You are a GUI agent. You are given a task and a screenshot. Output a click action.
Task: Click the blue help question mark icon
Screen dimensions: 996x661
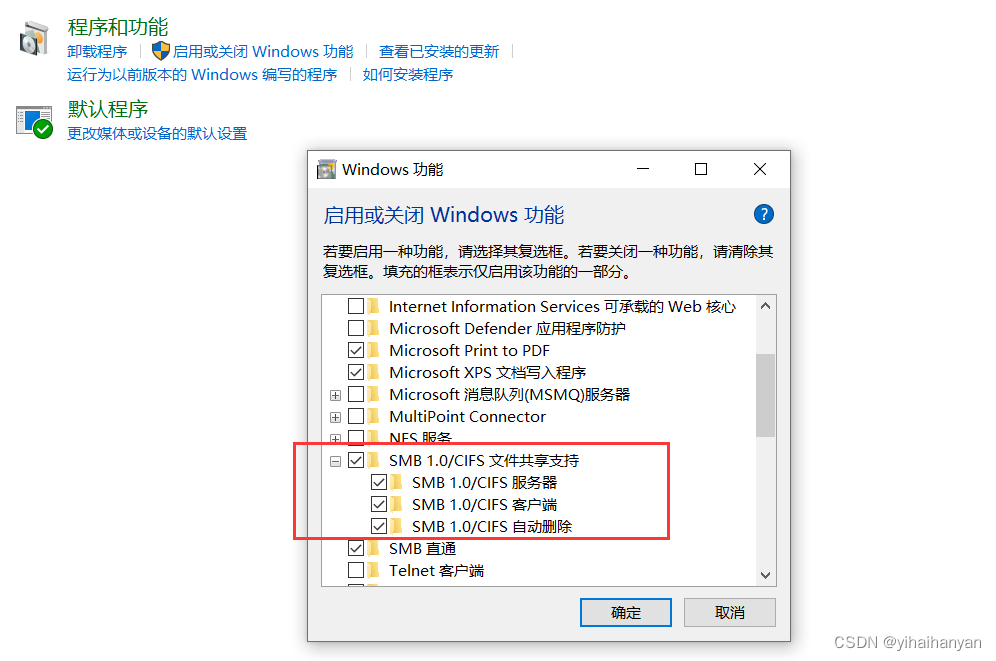click(764, 214)
